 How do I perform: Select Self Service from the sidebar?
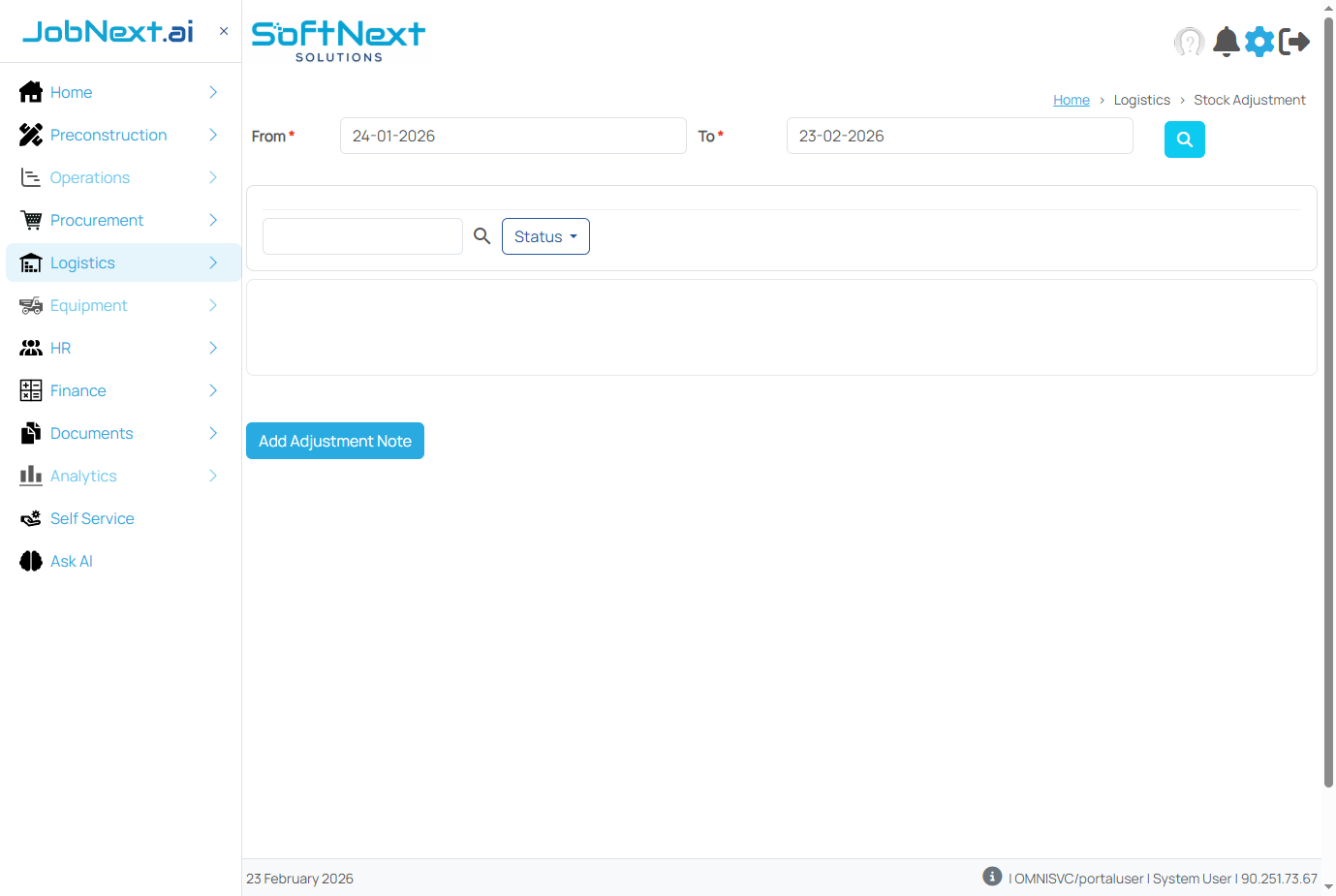[91, 518]
